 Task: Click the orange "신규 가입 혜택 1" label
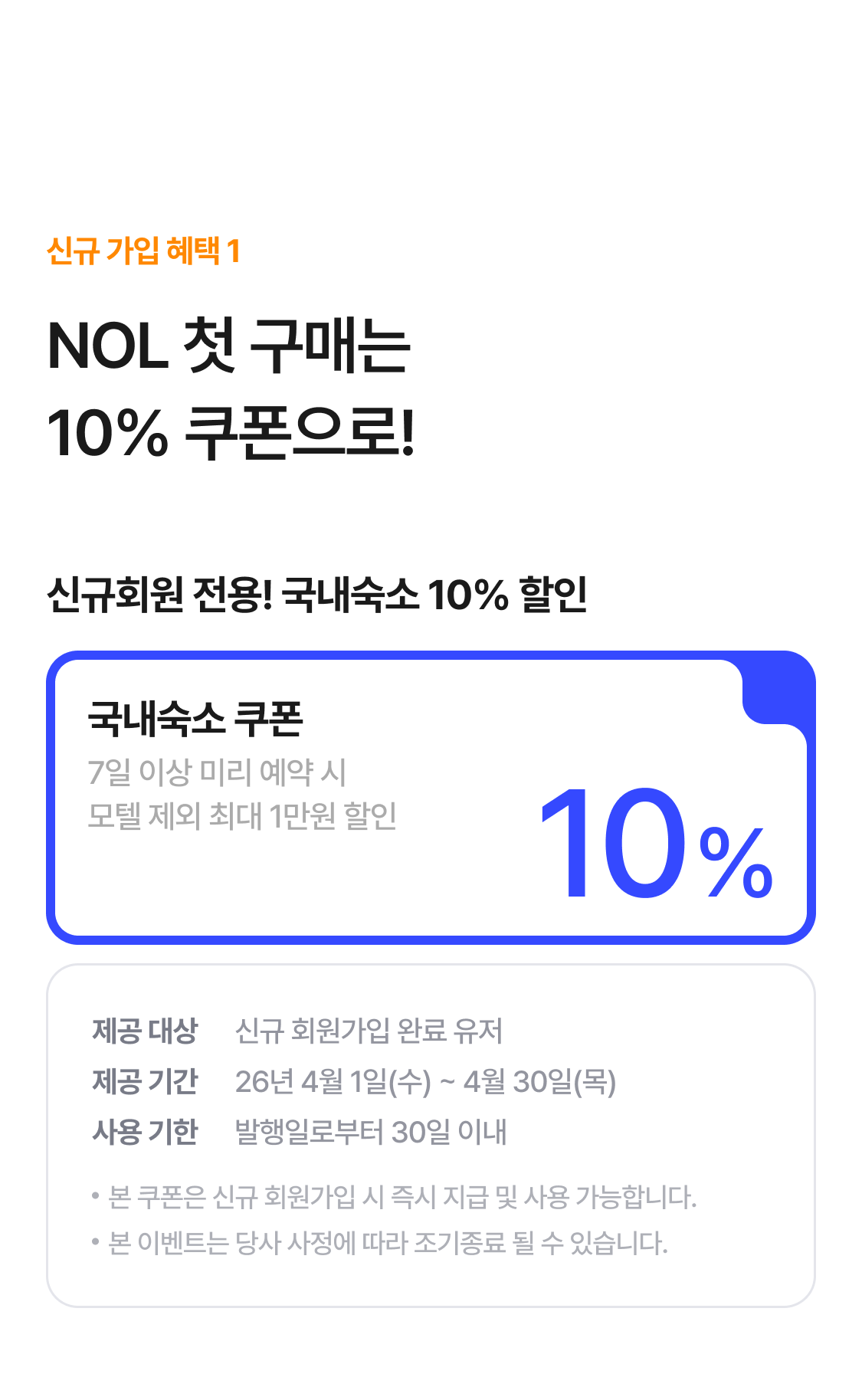click(x=143, y=251)
